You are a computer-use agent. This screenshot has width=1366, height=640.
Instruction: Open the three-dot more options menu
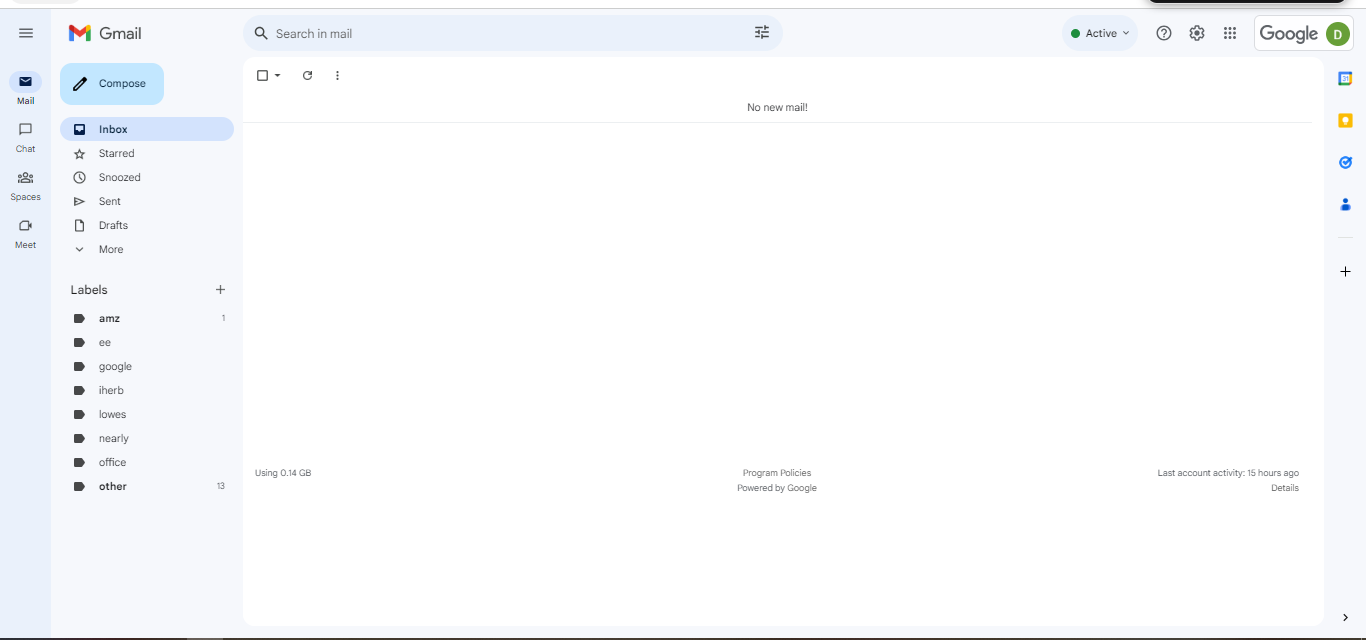337,75
